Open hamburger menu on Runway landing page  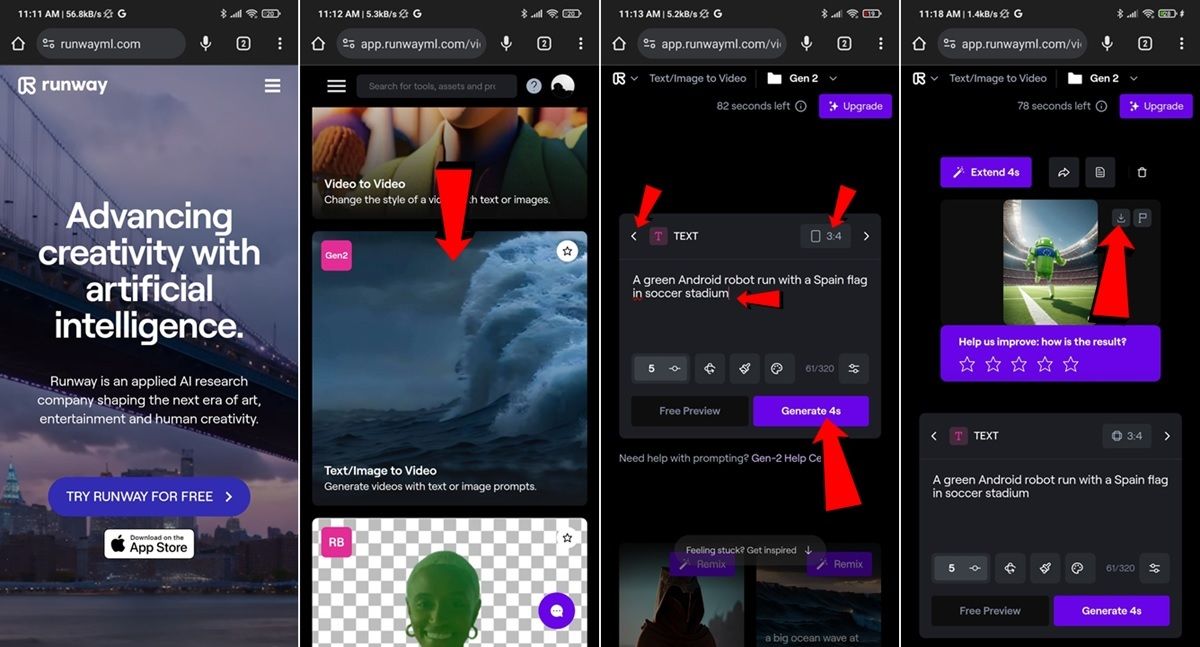272,86
